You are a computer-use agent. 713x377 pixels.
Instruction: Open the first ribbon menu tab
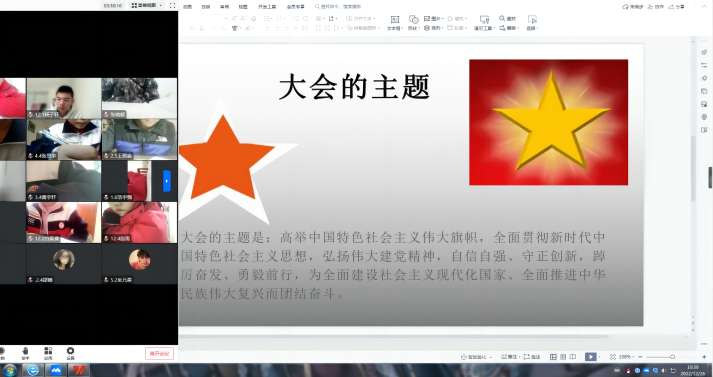(187, 7)
